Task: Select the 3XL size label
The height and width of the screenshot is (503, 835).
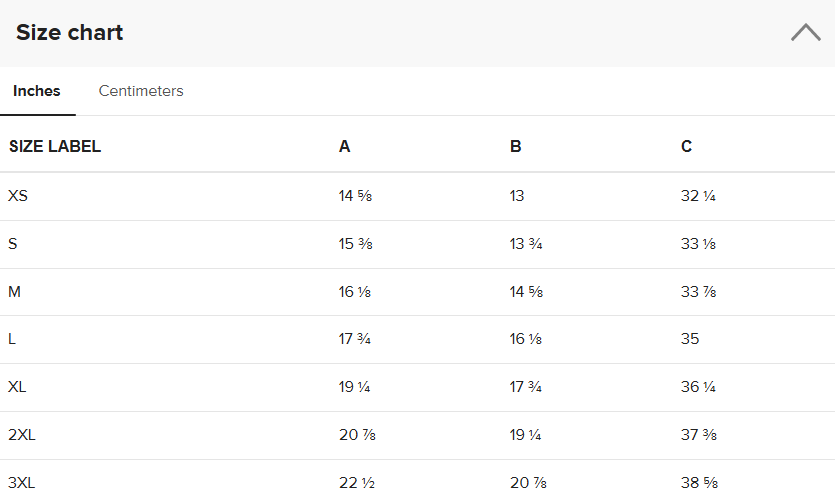Action: coord(22,483)
